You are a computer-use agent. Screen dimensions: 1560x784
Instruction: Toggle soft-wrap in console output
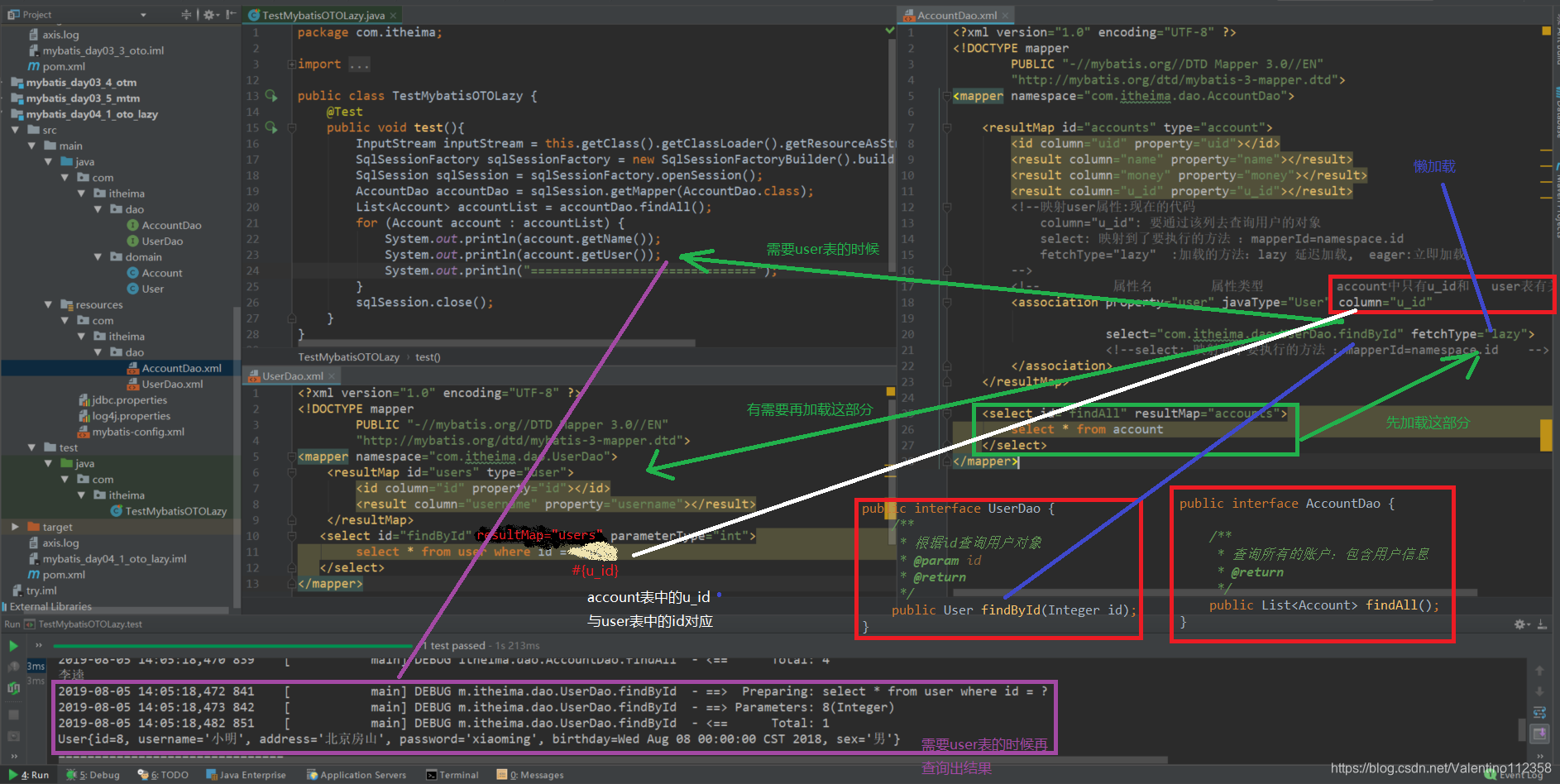[x=1539, y=712]
